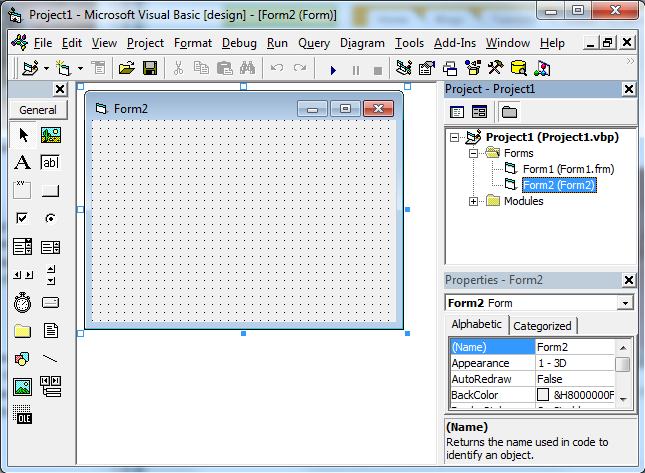Select the horizontal scroll bar tool
Image resolution: width=645 pixels, height=473 pixels.
click(23, 275)
